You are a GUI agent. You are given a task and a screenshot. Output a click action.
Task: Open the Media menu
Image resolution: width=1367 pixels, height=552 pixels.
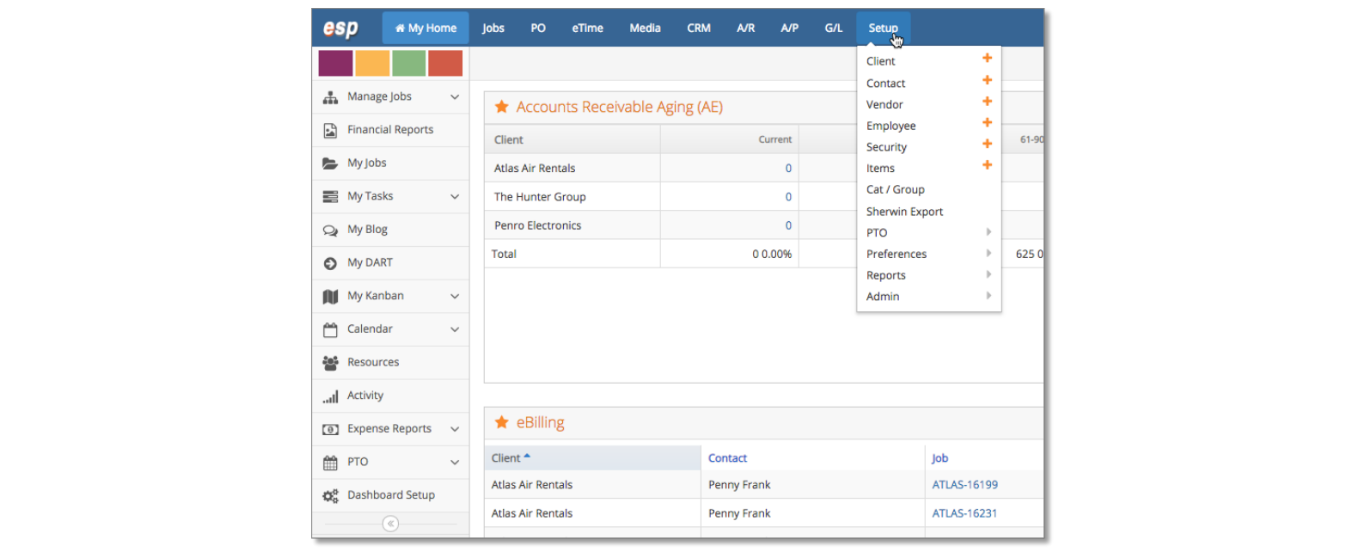[x=645, y=28]
